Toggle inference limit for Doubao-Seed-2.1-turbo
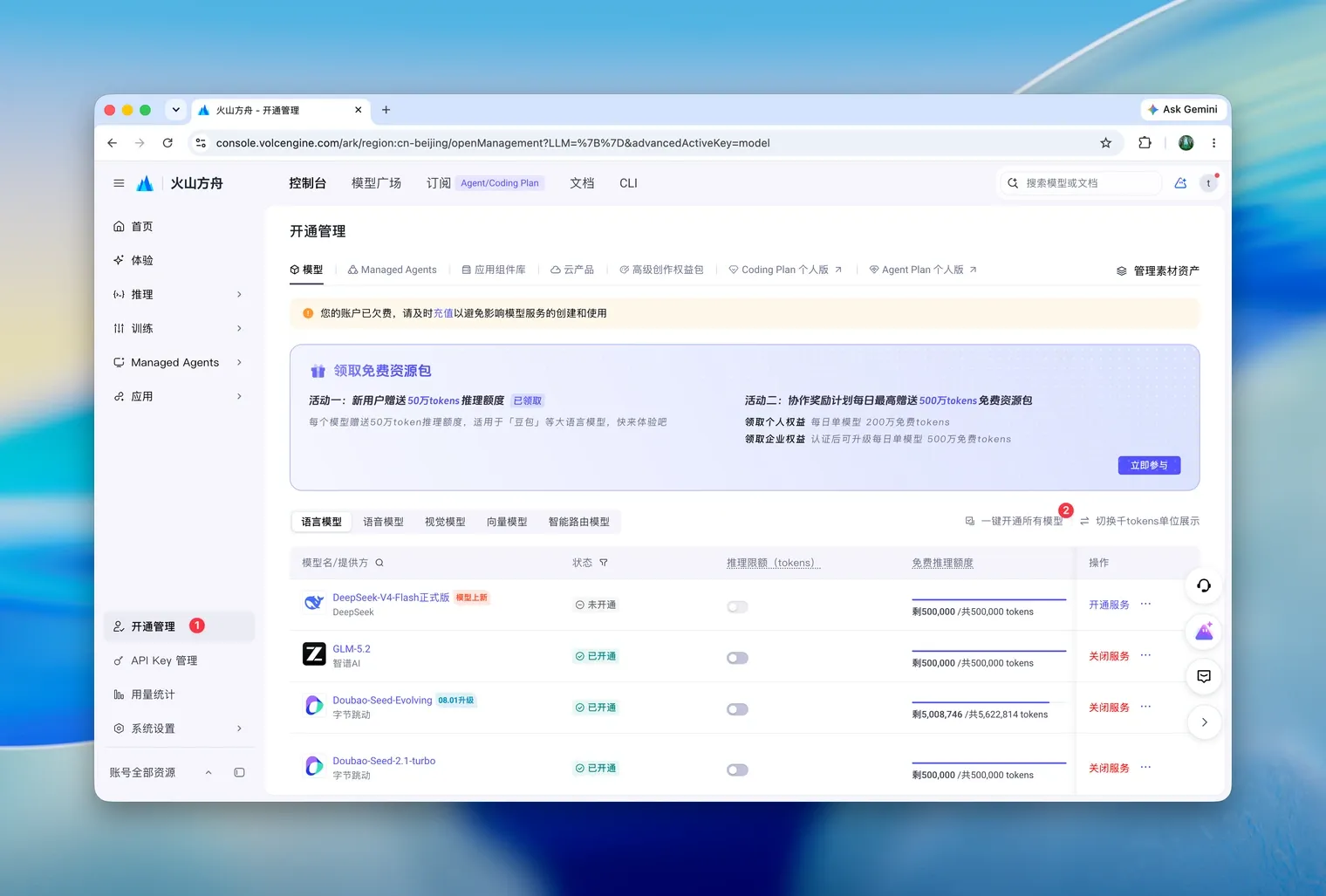Screen dimensions: 1326x896 coord(737,769)
